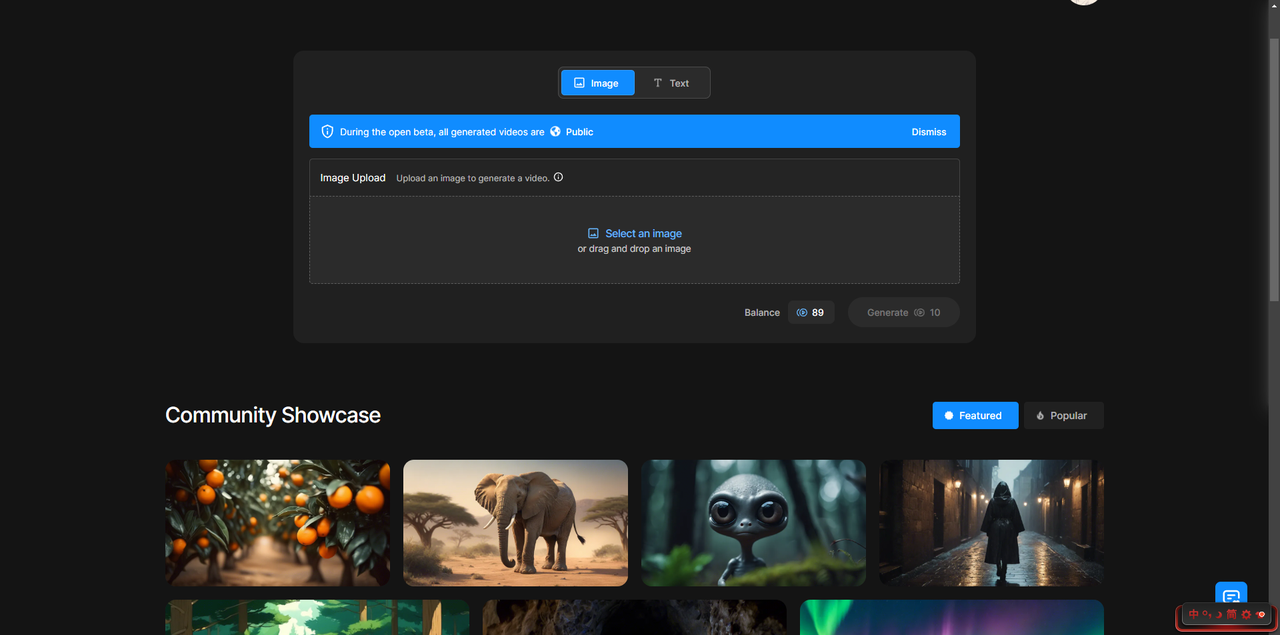Click the shield icon in the beta banner
Viewport: 1280px width, 635px height.
[327, 132]
